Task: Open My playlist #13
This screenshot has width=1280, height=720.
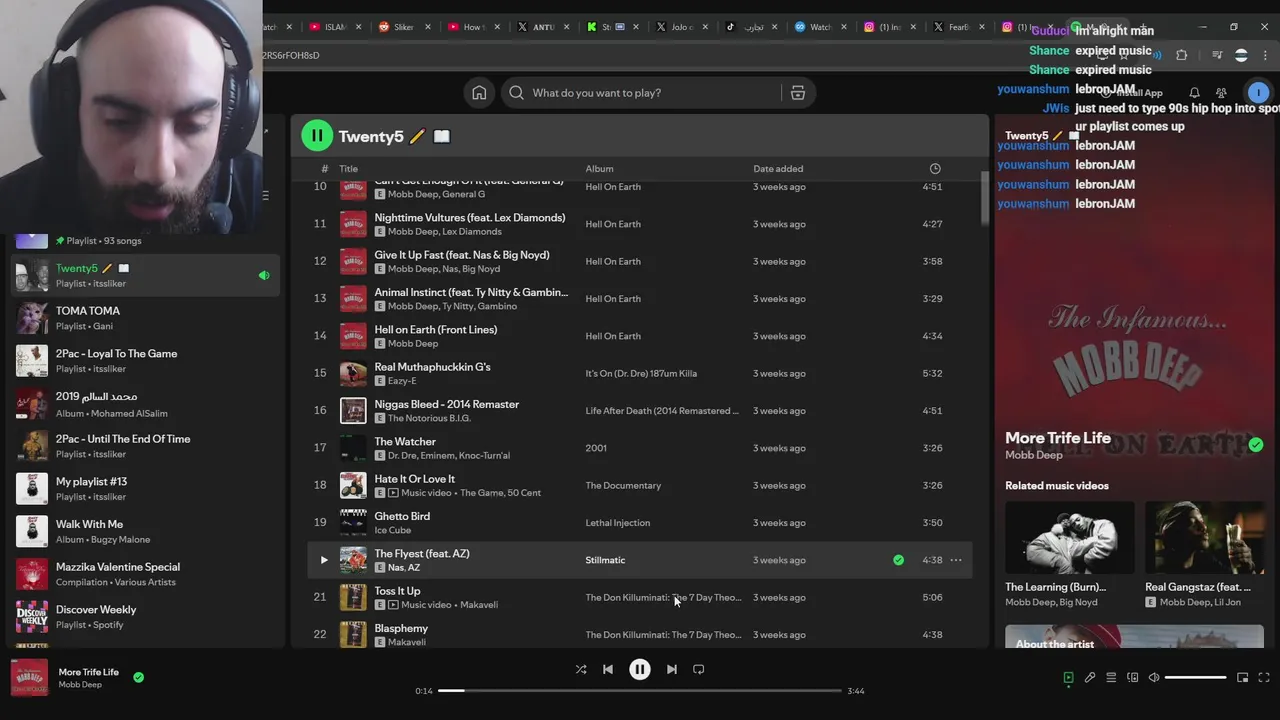Action: [x=145, y=489]
